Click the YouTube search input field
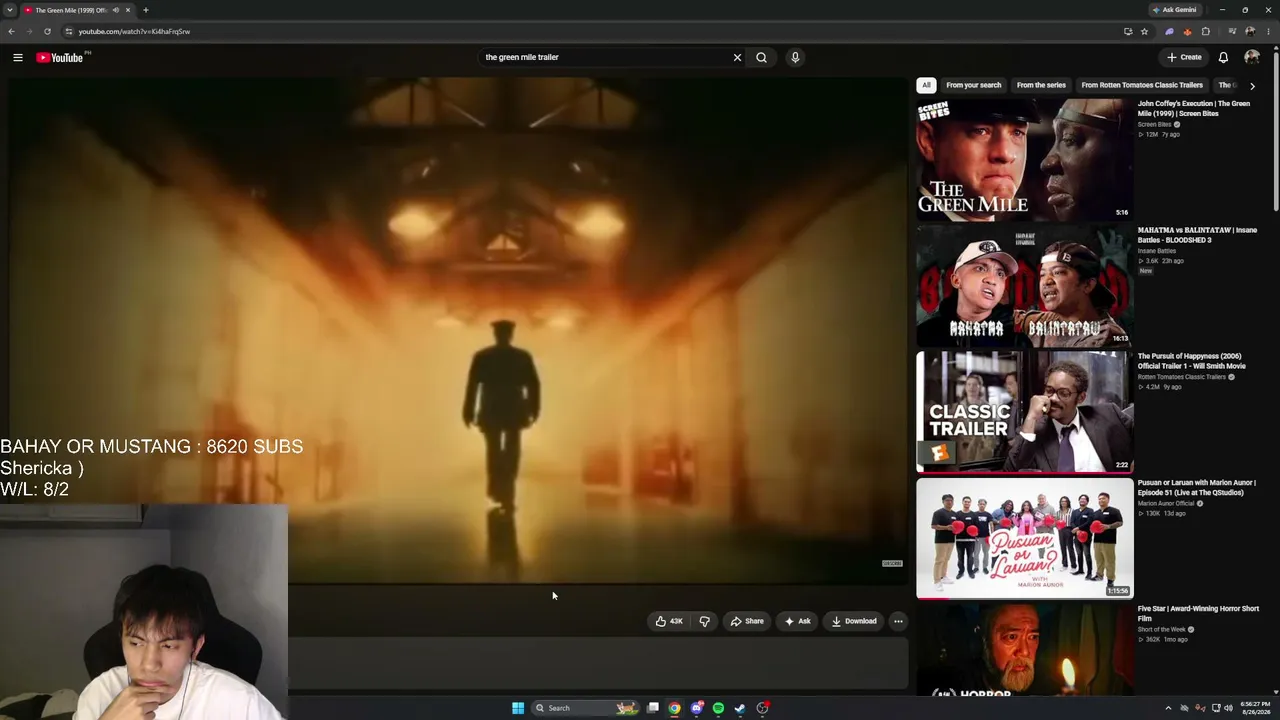This screenshot has height=720, width=1280. coord(605,57)
